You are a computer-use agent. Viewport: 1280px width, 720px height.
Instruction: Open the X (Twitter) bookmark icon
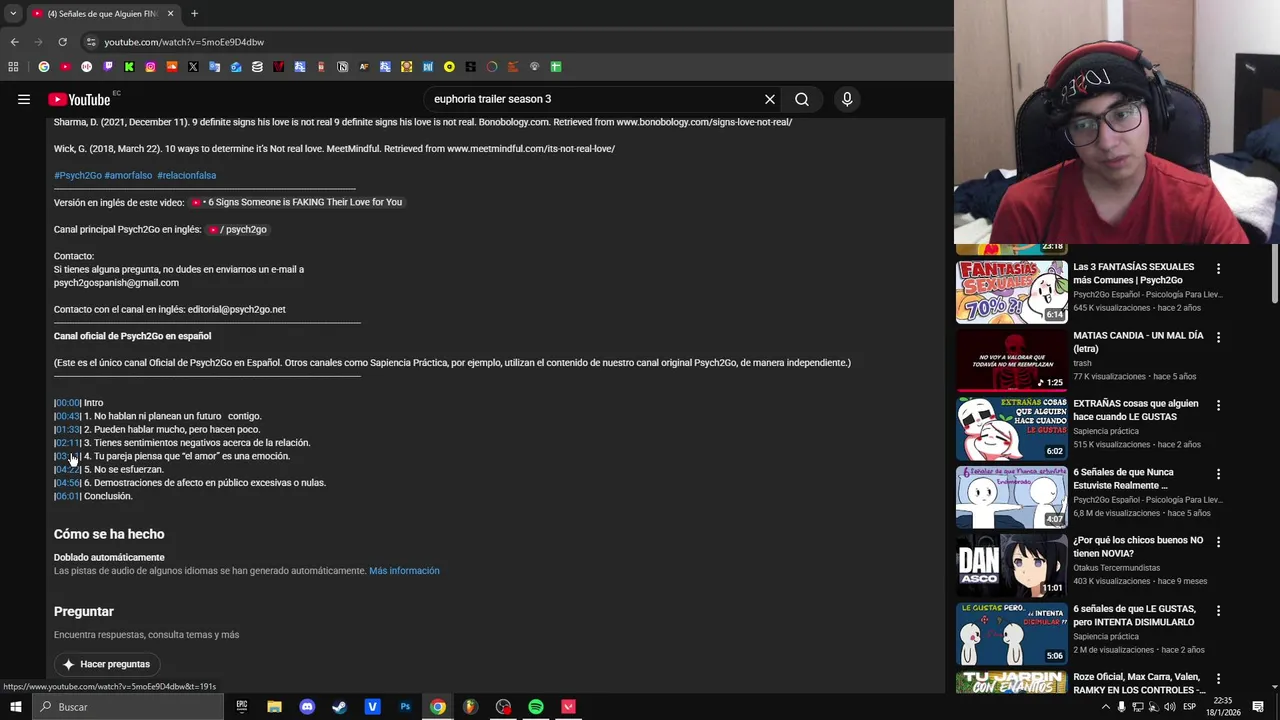click(193, 67)
